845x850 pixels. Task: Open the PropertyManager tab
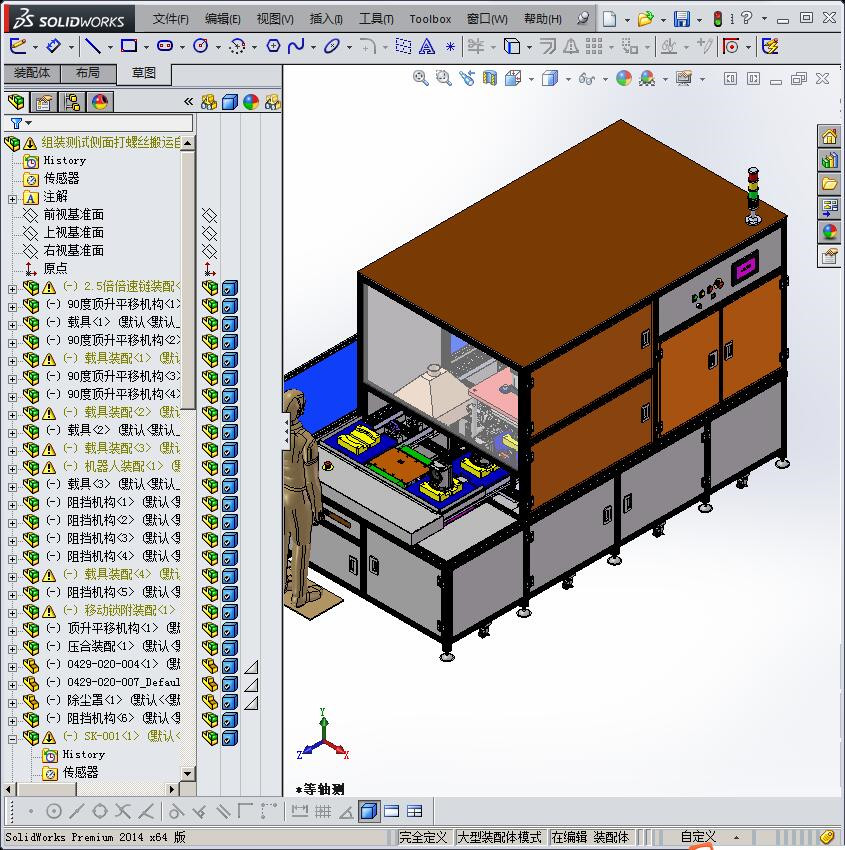44,102
